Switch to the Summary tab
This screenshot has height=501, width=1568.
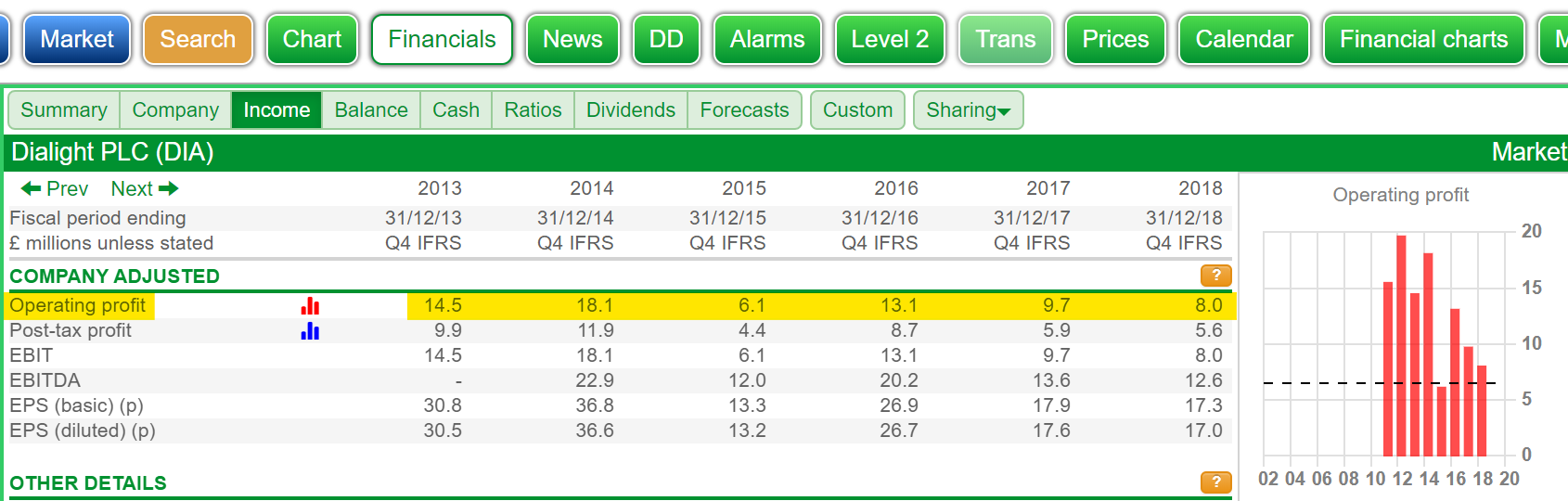tap(64, 109)
